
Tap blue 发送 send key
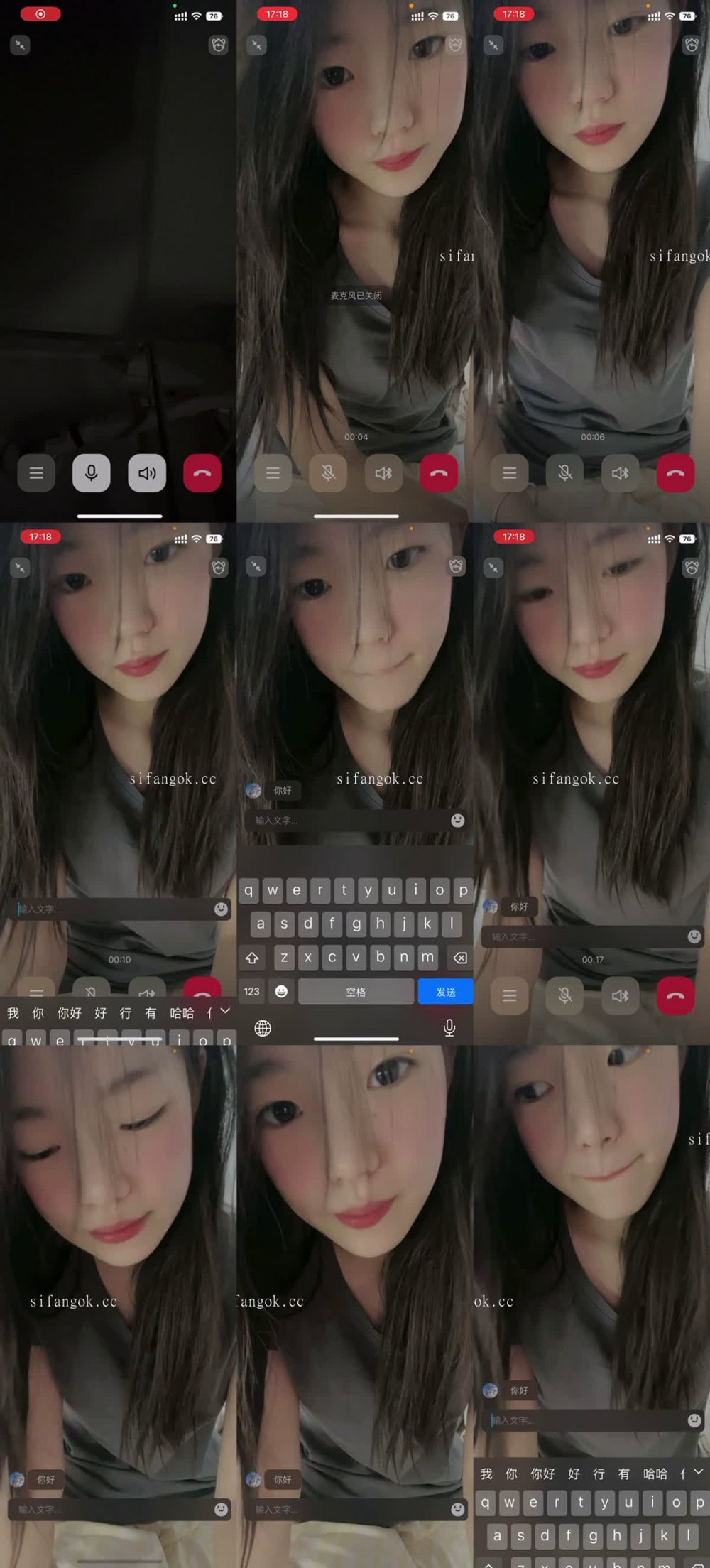coord(446,991)
